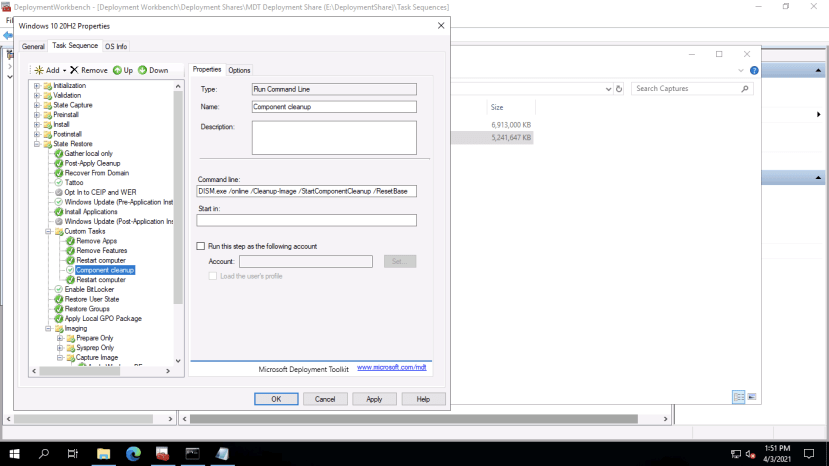
Task: Click the Explorer refresh icon beside the address bar
Action: click(619, 88)
